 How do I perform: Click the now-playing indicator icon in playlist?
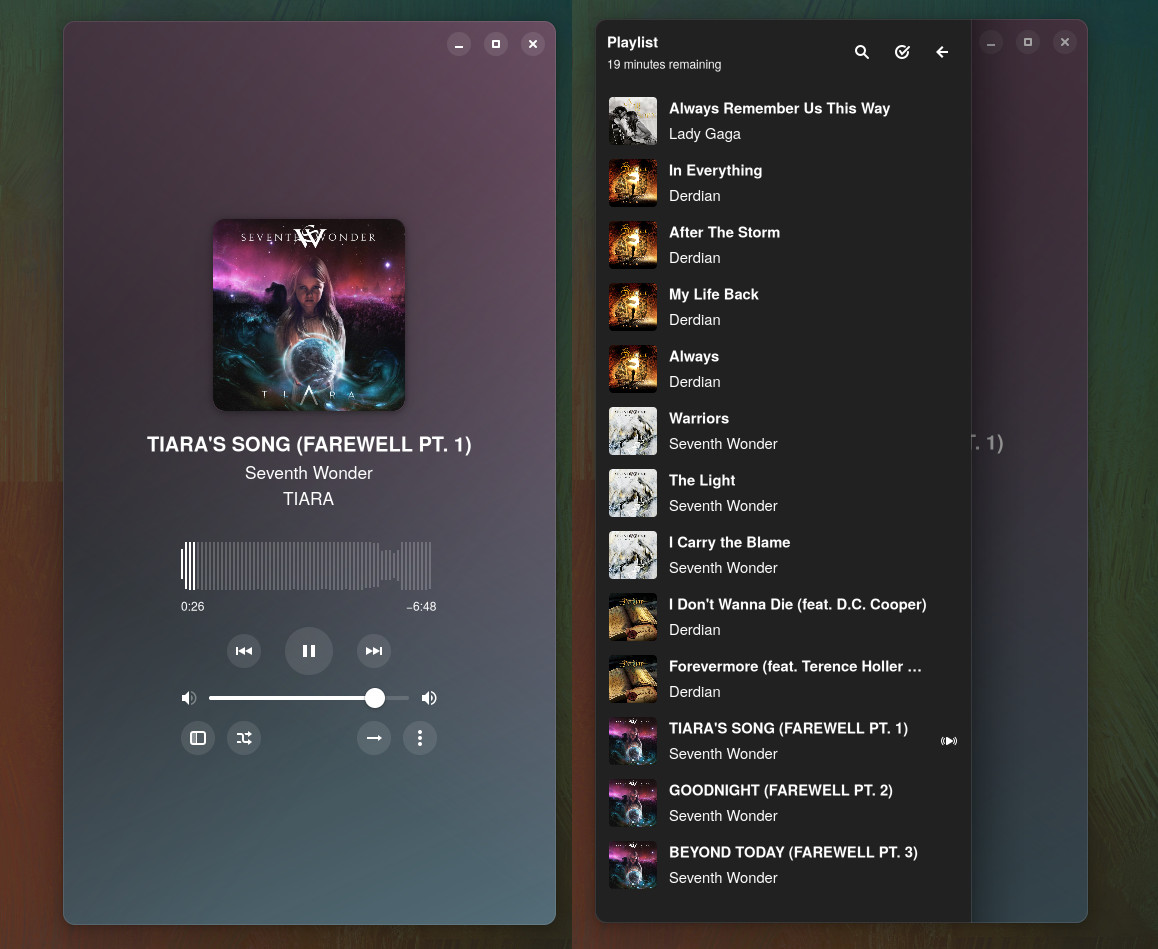(949, 741)
